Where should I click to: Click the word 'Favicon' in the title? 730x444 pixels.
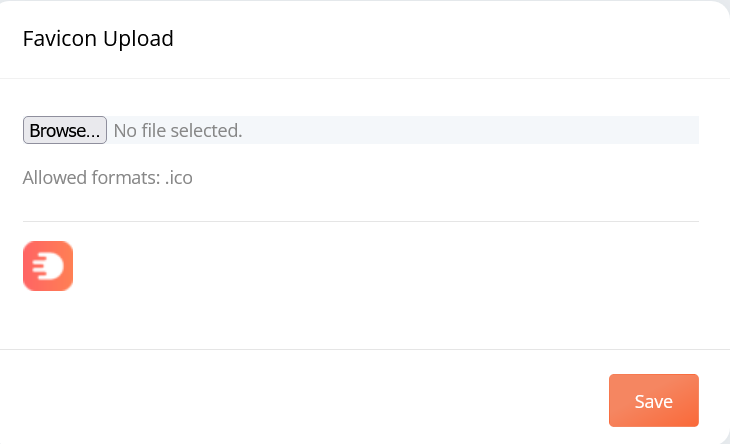point(60,39)
